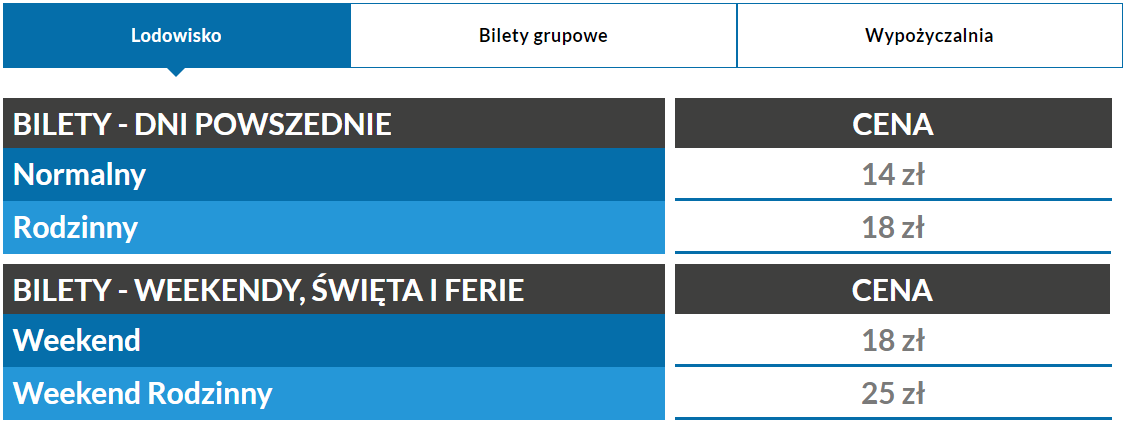Click the arrow pointer below Lodowisko tab

(x=176, y=71)
